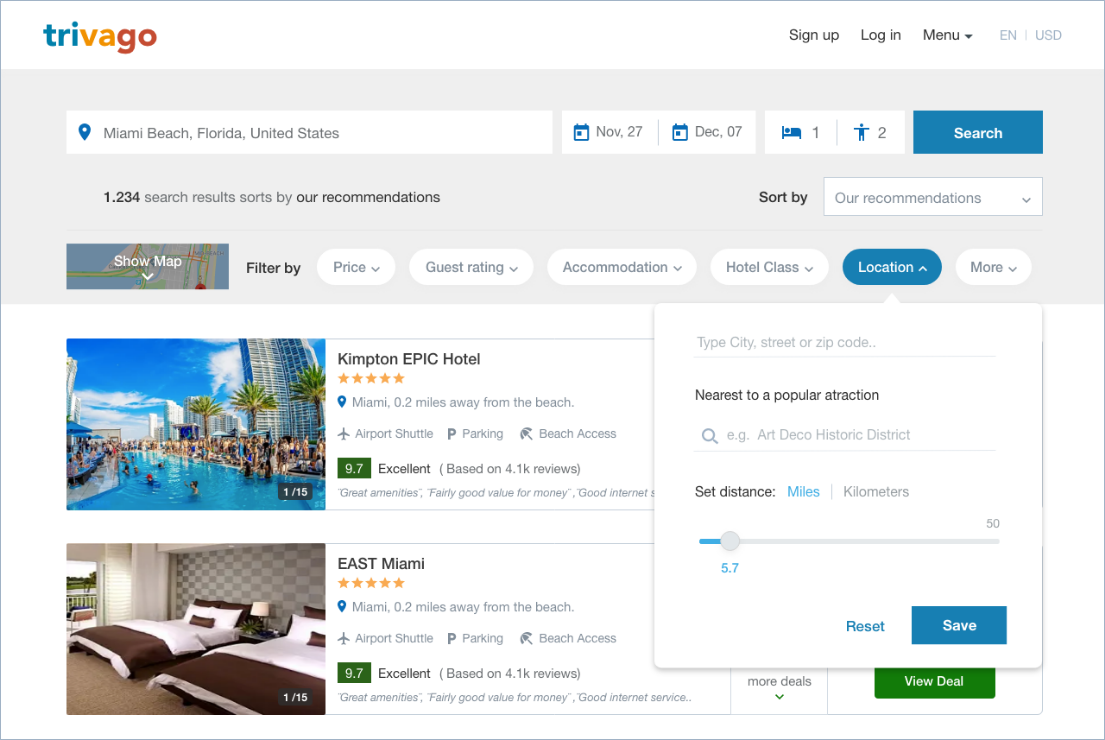Switch language via EN

1008,35
